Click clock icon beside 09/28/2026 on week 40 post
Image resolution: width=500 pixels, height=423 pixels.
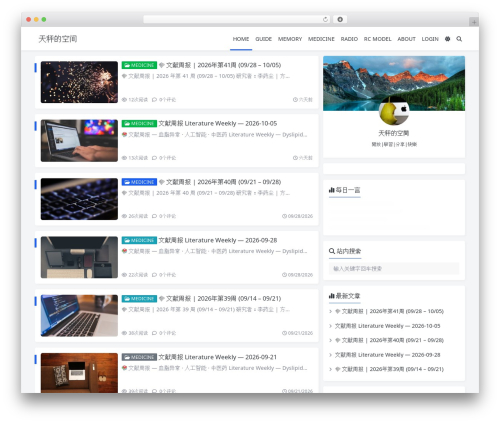pyautogui.click(x=284, y=216)
